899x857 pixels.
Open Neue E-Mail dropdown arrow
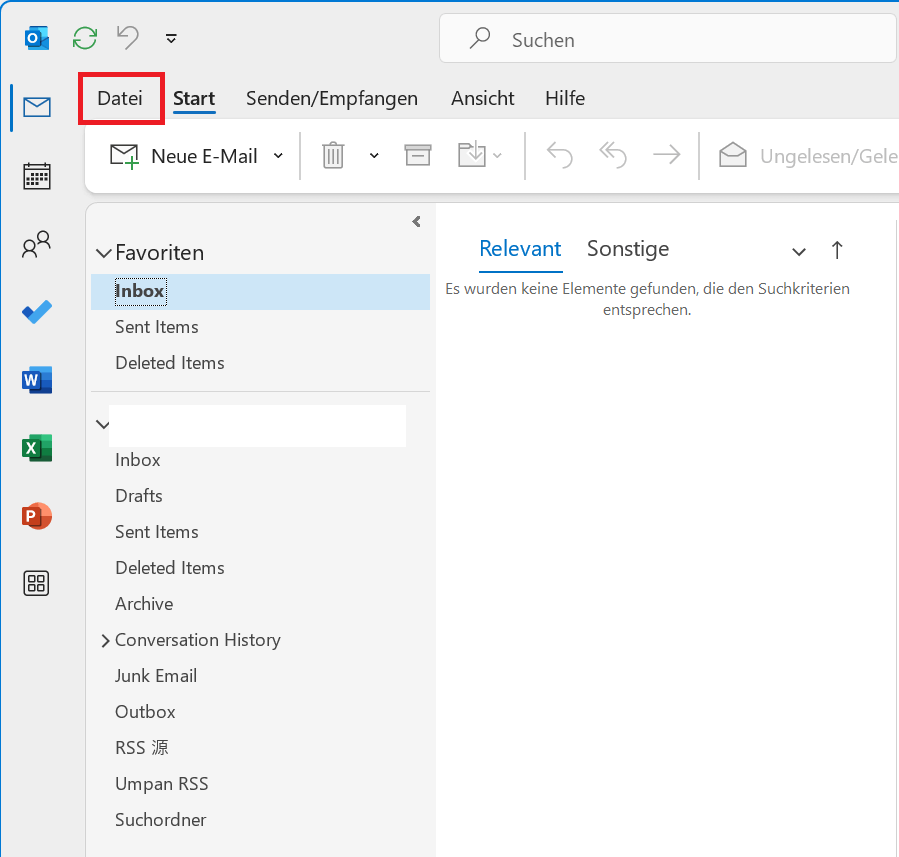[x=278, y=156]
